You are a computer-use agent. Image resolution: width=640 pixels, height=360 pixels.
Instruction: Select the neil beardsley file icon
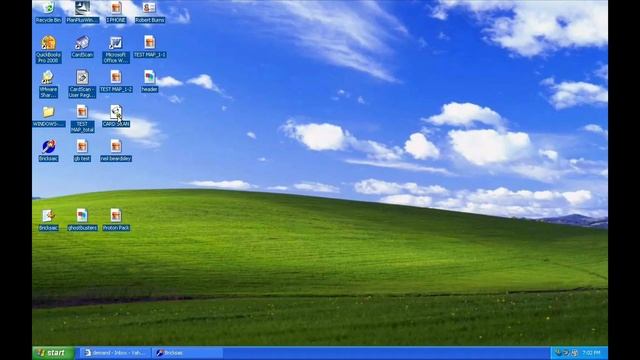click(116, 151)
